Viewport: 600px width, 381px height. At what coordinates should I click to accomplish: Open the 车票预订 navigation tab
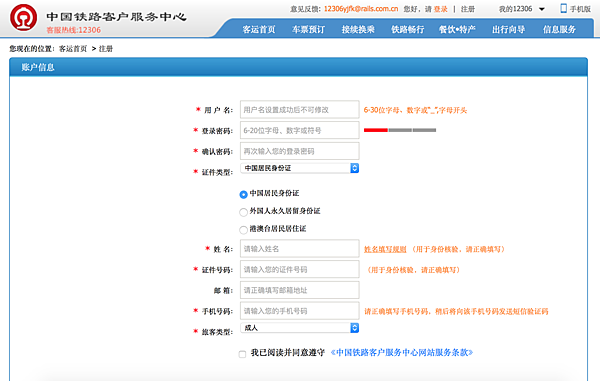[x=308, y=29]
